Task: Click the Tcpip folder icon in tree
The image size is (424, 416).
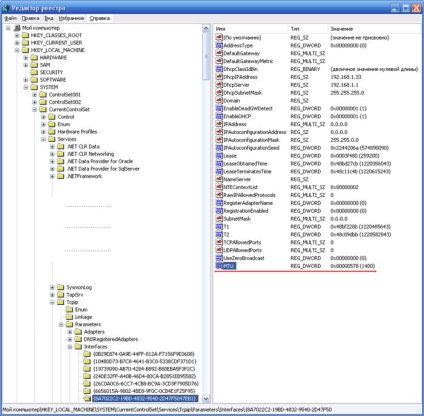Action: click(61, 302)
